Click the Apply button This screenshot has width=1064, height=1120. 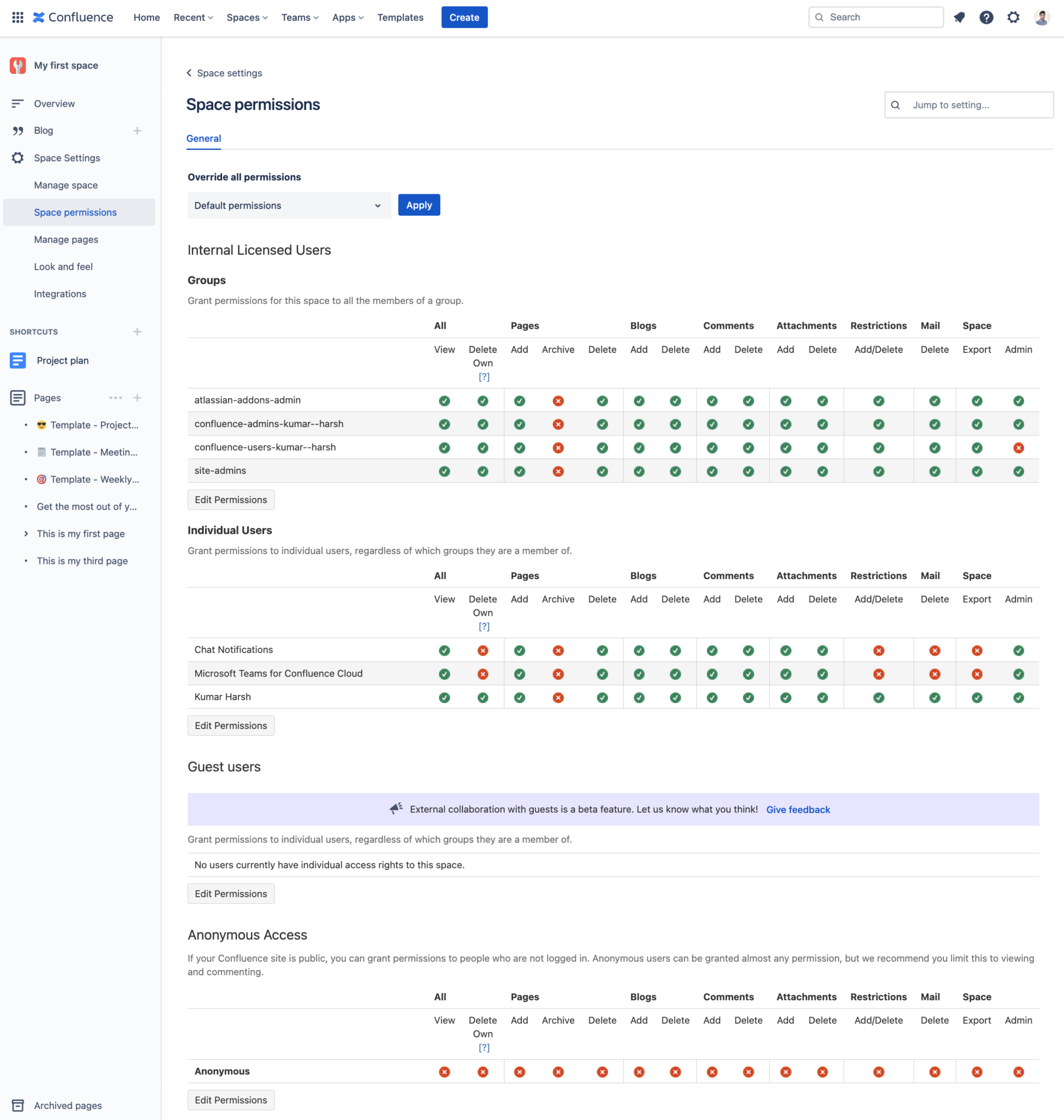tap(419, 205)
